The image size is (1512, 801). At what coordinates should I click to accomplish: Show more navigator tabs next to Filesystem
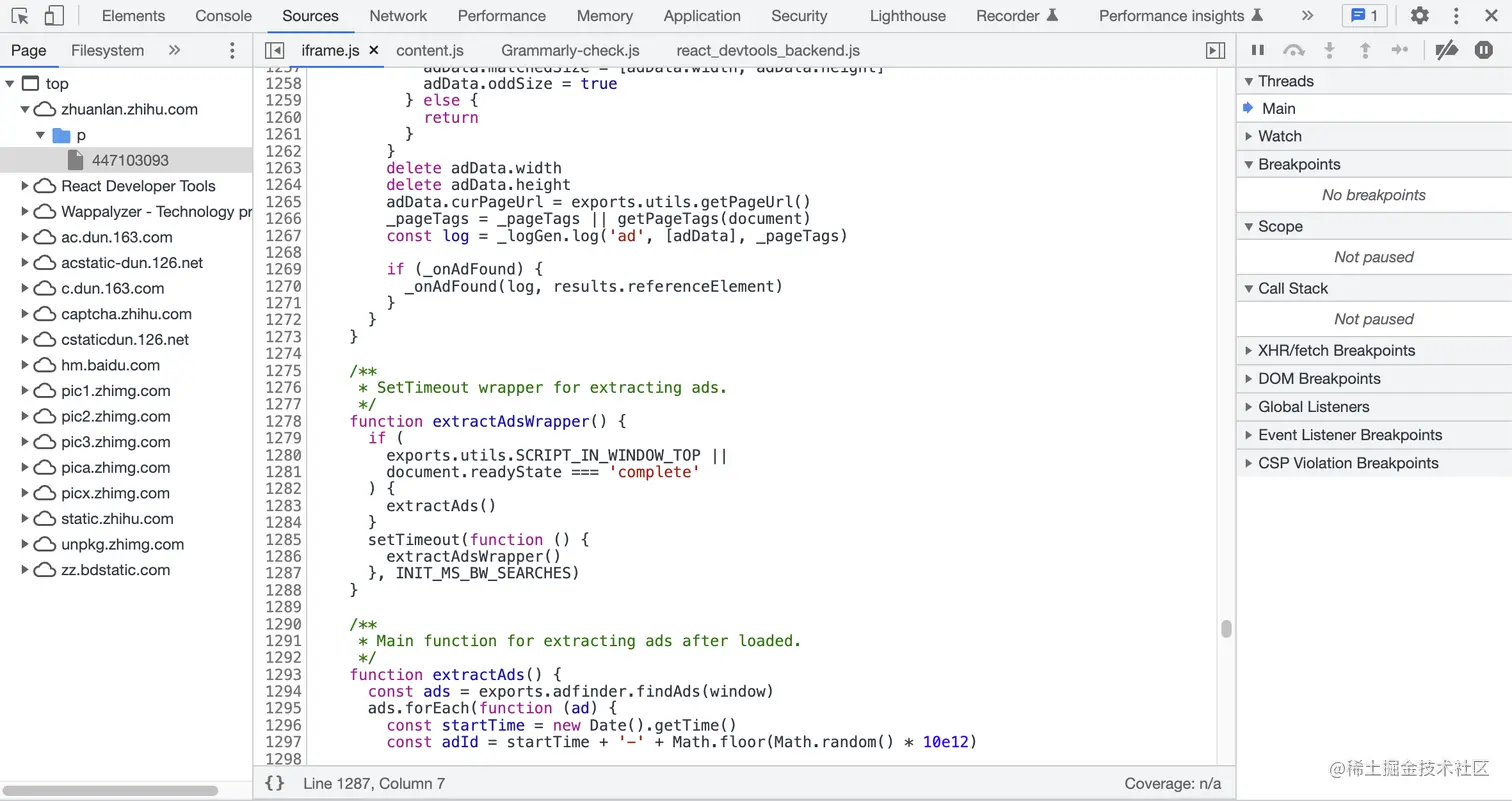[x=174, y=50]
